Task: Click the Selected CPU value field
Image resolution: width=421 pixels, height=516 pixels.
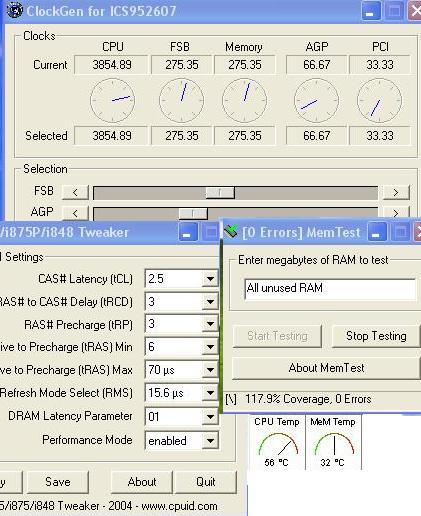Action: point(112,136)
